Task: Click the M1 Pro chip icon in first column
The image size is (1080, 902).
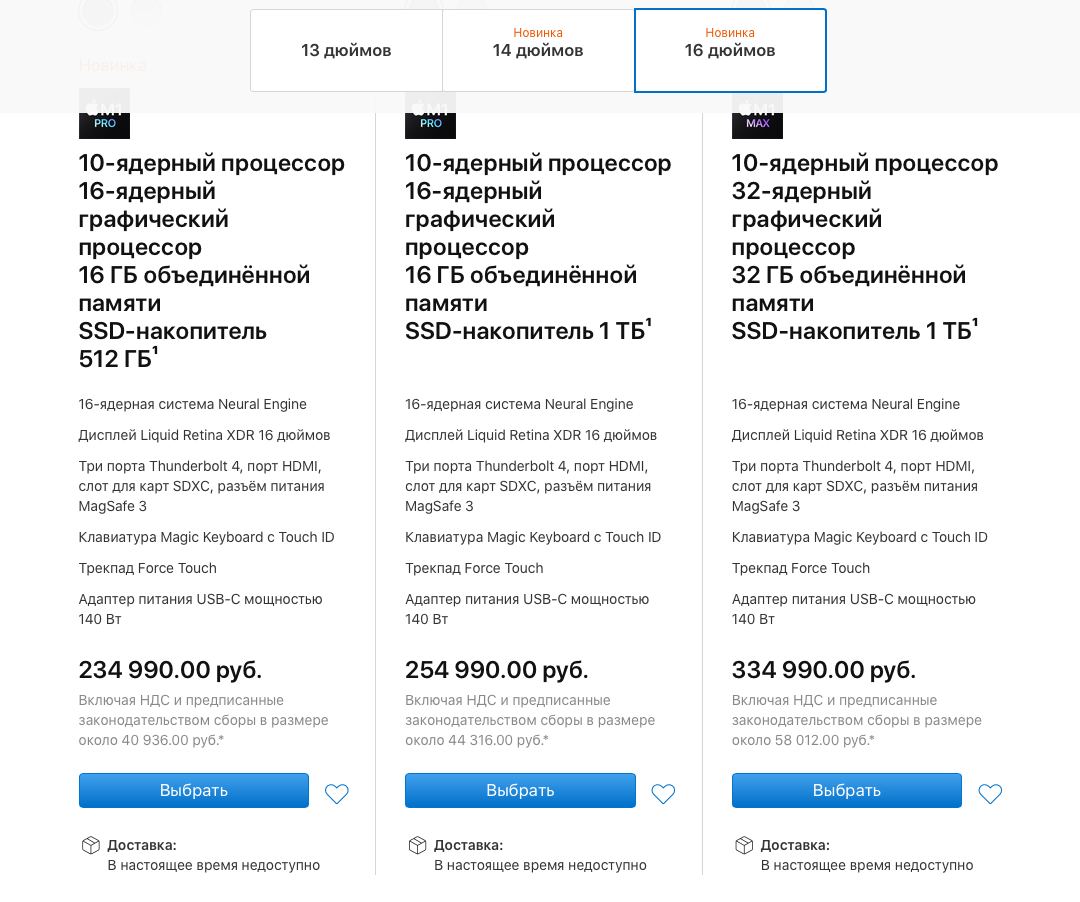Action: tap(104, 114)
